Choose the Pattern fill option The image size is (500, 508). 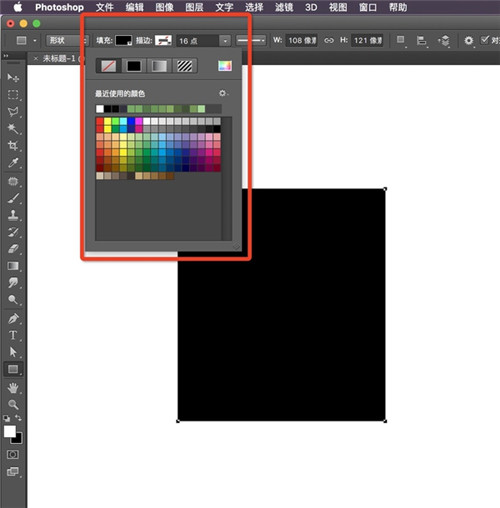[x=185, y=66]
